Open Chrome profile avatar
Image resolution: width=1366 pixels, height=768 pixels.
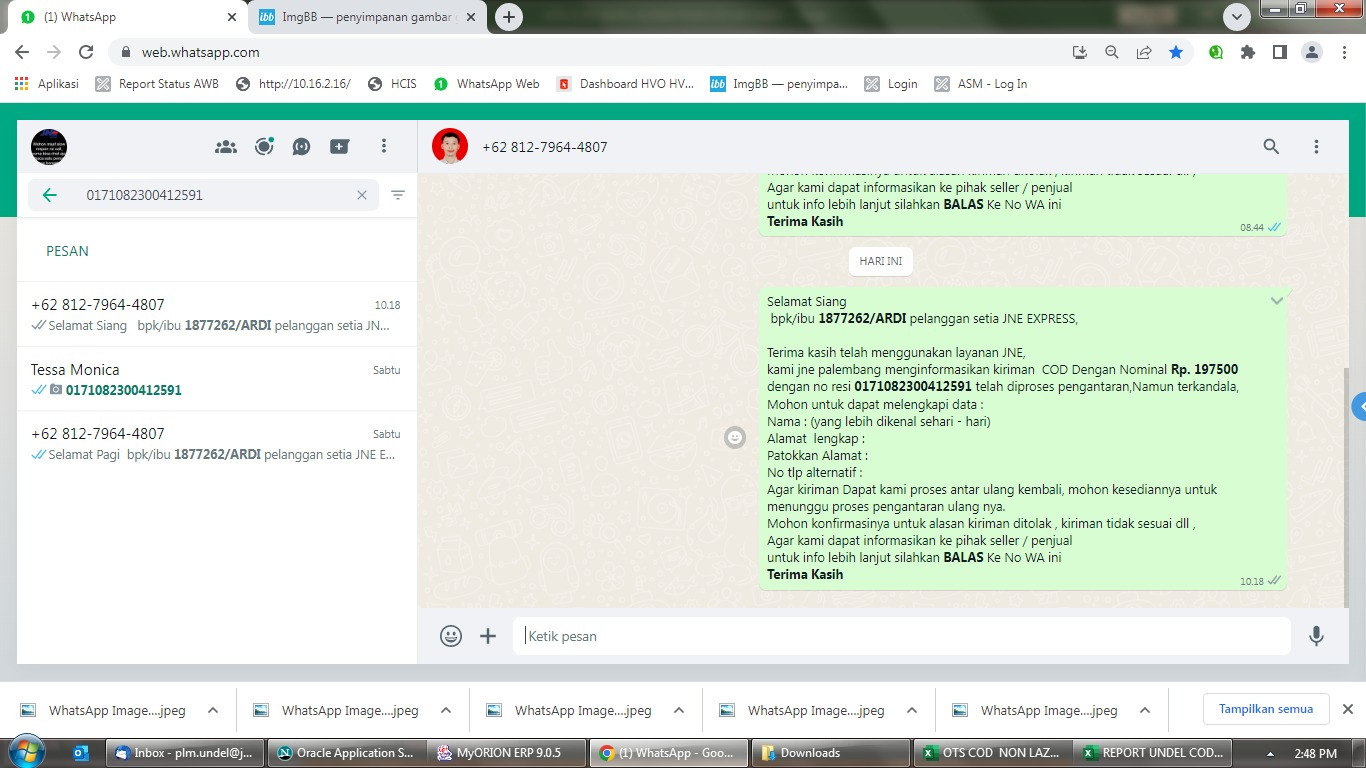[x=1312, y=52]
